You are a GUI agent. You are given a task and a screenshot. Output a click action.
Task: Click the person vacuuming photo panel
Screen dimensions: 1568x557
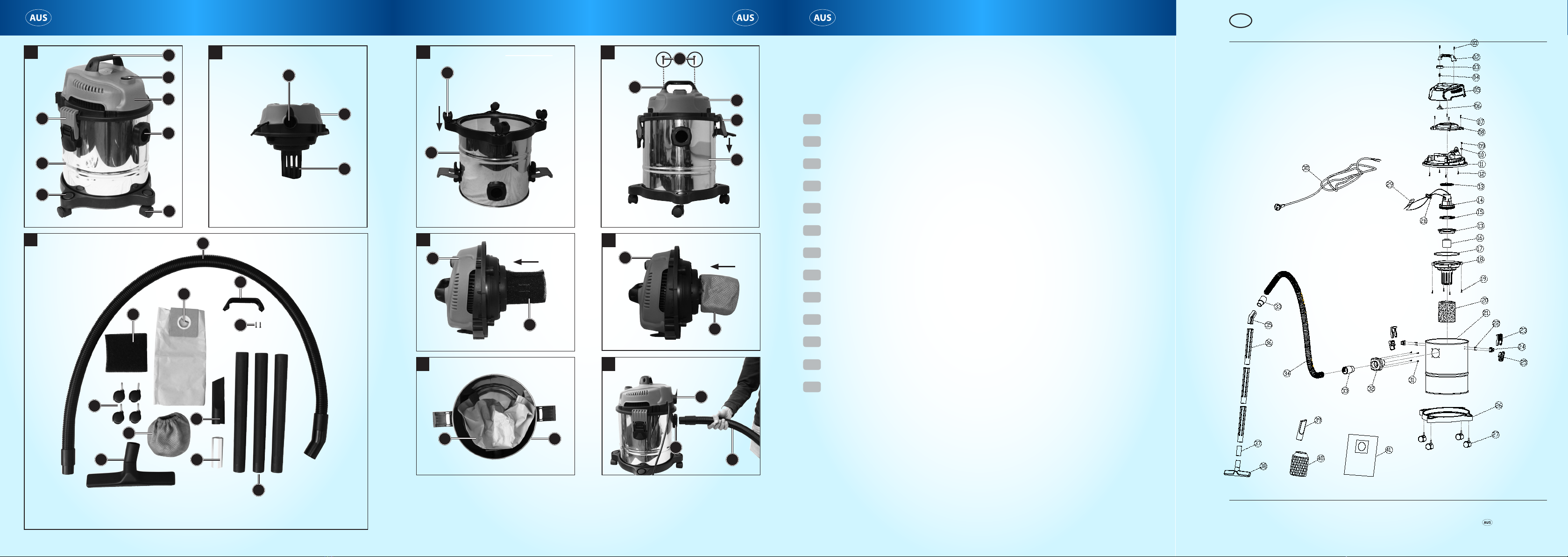coord(681,416)
